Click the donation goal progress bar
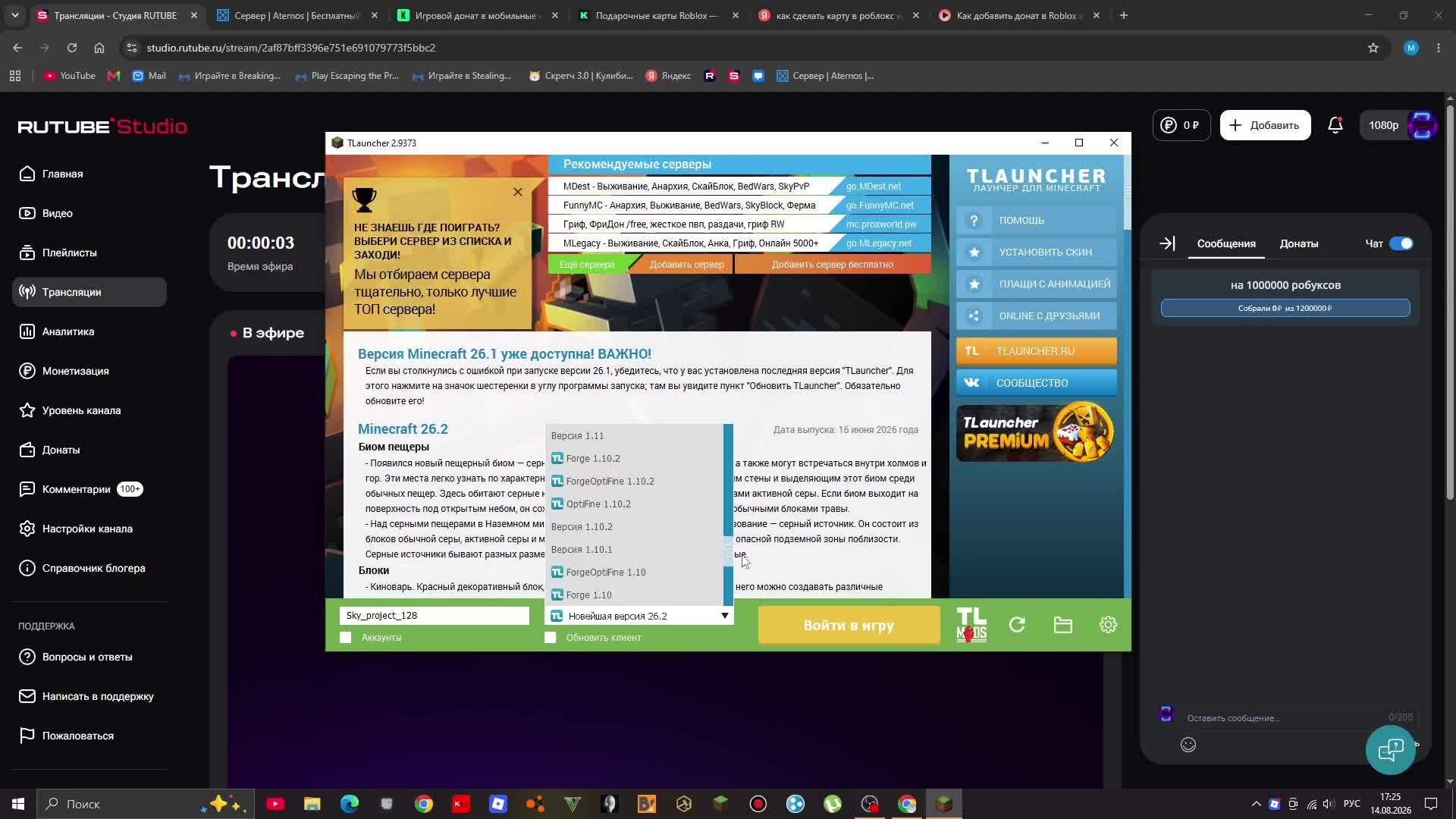1456x819 pixels. [x=1285, y=308]
